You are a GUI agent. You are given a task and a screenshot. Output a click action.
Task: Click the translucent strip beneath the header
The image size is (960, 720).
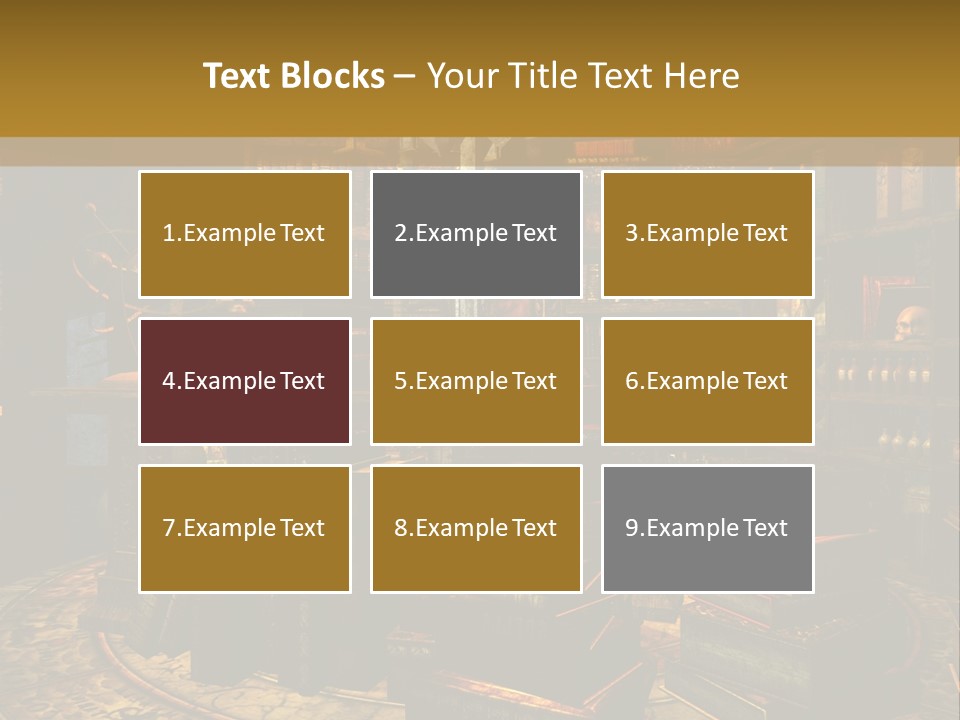point(480,152)
